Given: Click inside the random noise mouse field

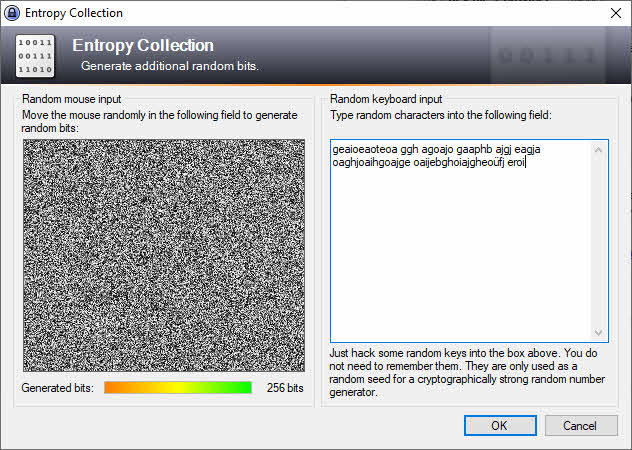Looking at the screenshot, I should click(x=164, y=255).
